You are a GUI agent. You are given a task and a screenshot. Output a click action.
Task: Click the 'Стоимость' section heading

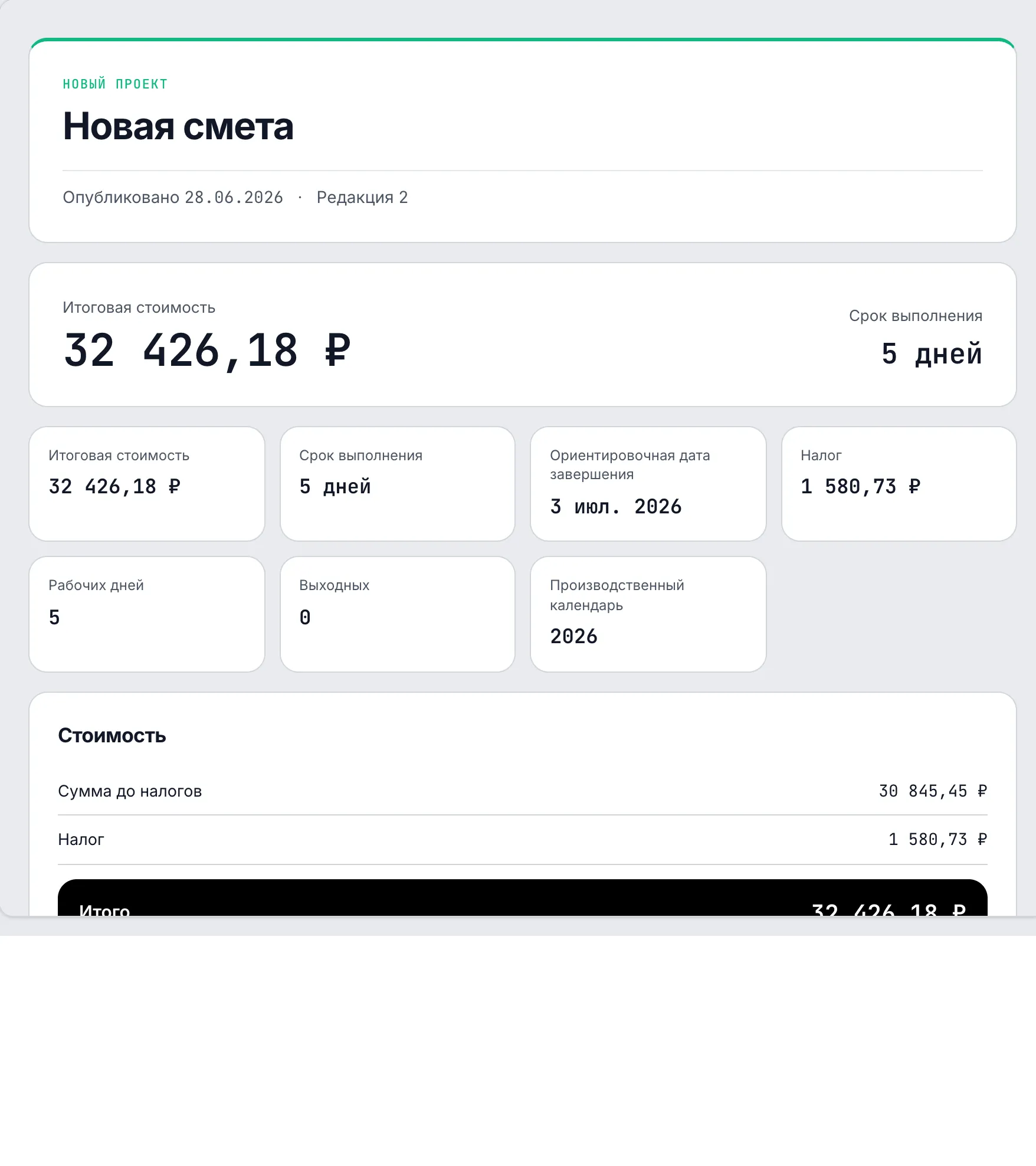coord(112,736)
